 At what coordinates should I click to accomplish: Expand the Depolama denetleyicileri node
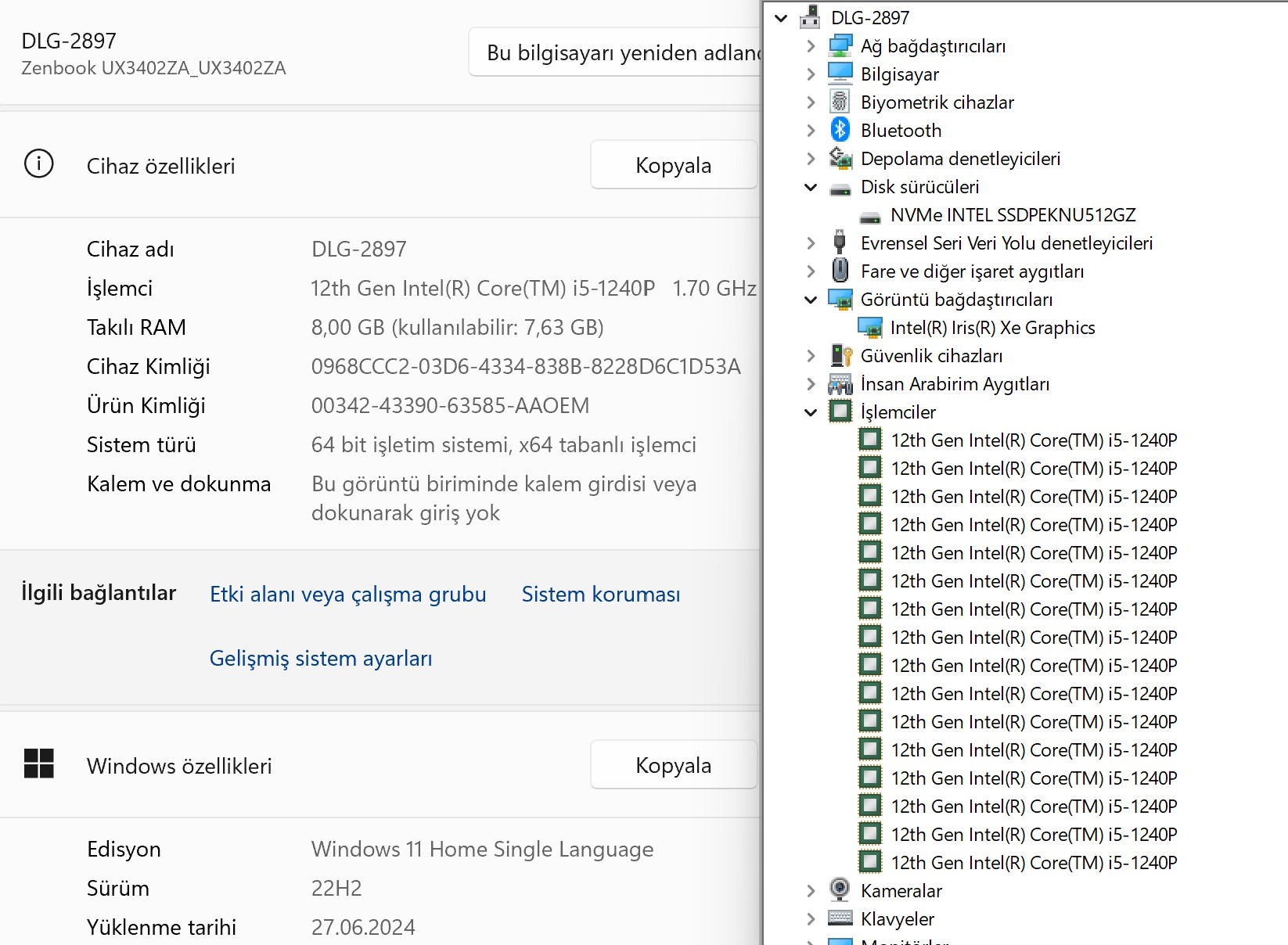point(811,159)
